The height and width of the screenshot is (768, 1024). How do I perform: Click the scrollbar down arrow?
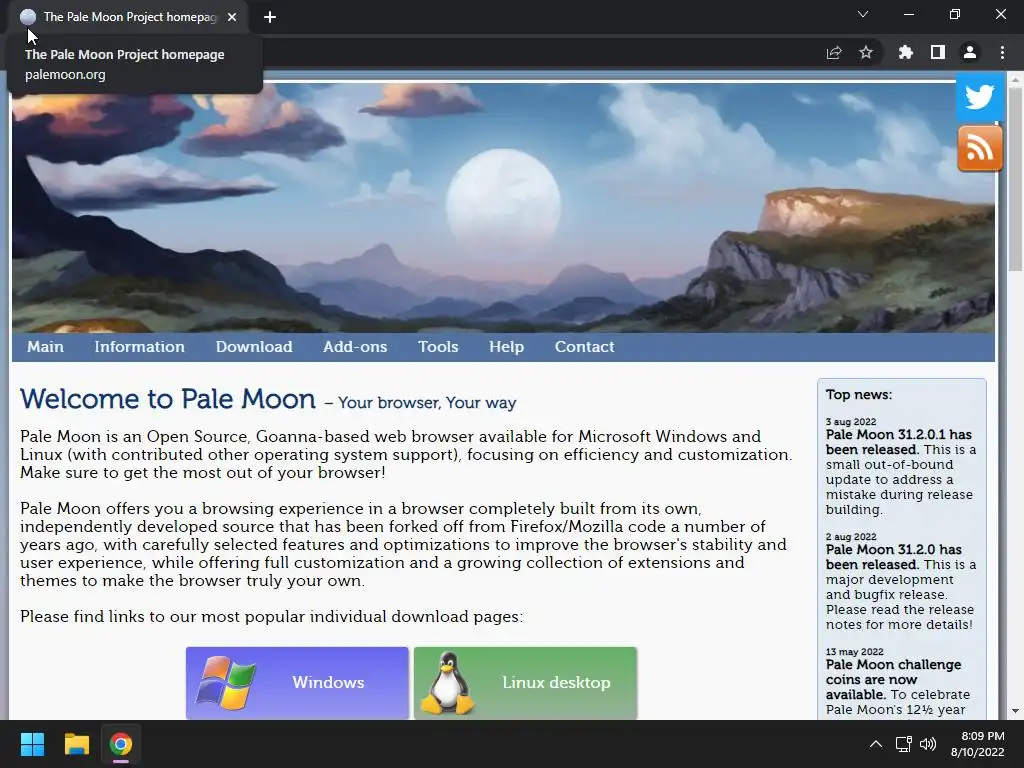pos(1015,711)
